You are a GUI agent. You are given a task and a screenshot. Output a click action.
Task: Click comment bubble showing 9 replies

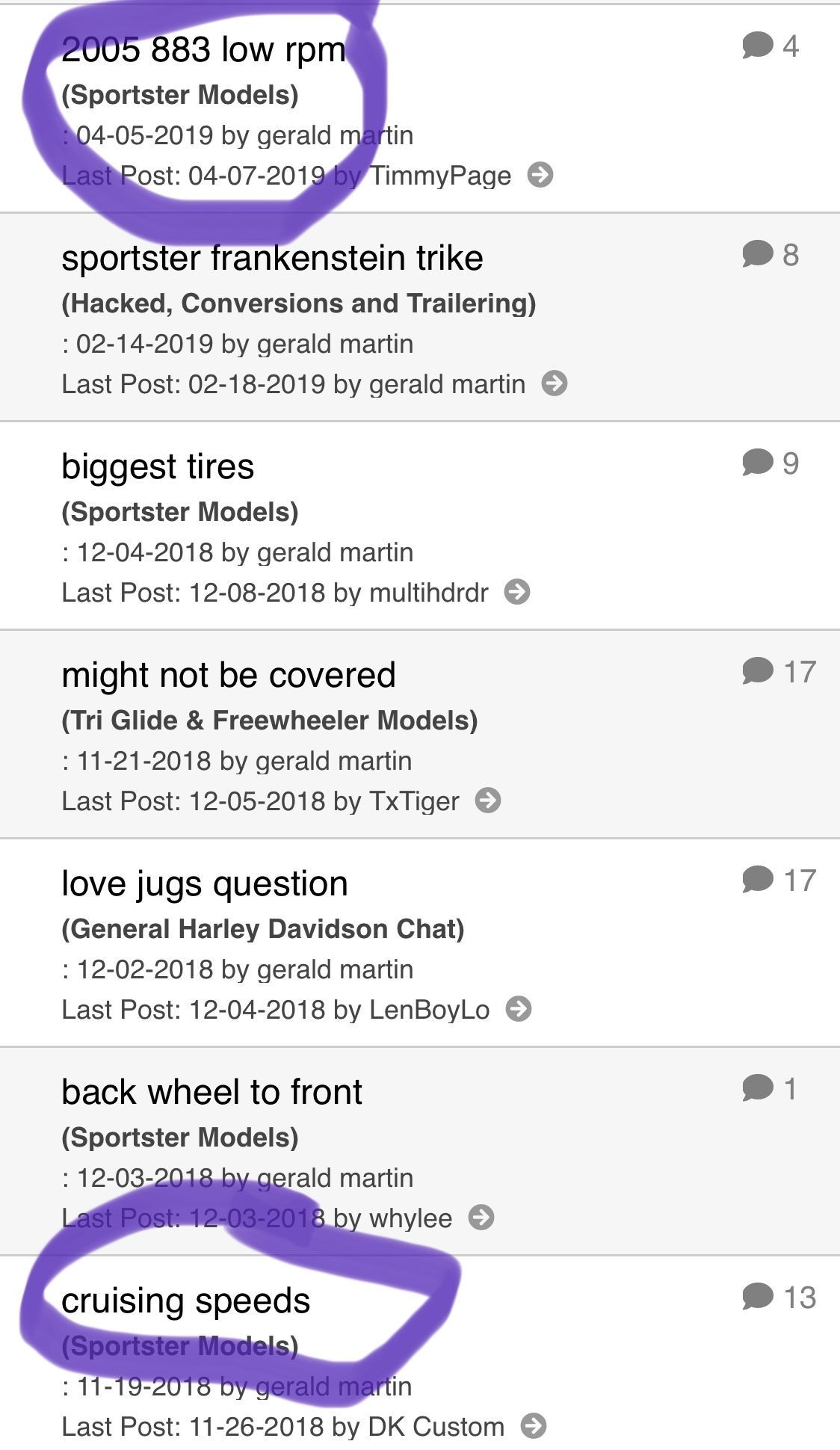pos(757,463)
